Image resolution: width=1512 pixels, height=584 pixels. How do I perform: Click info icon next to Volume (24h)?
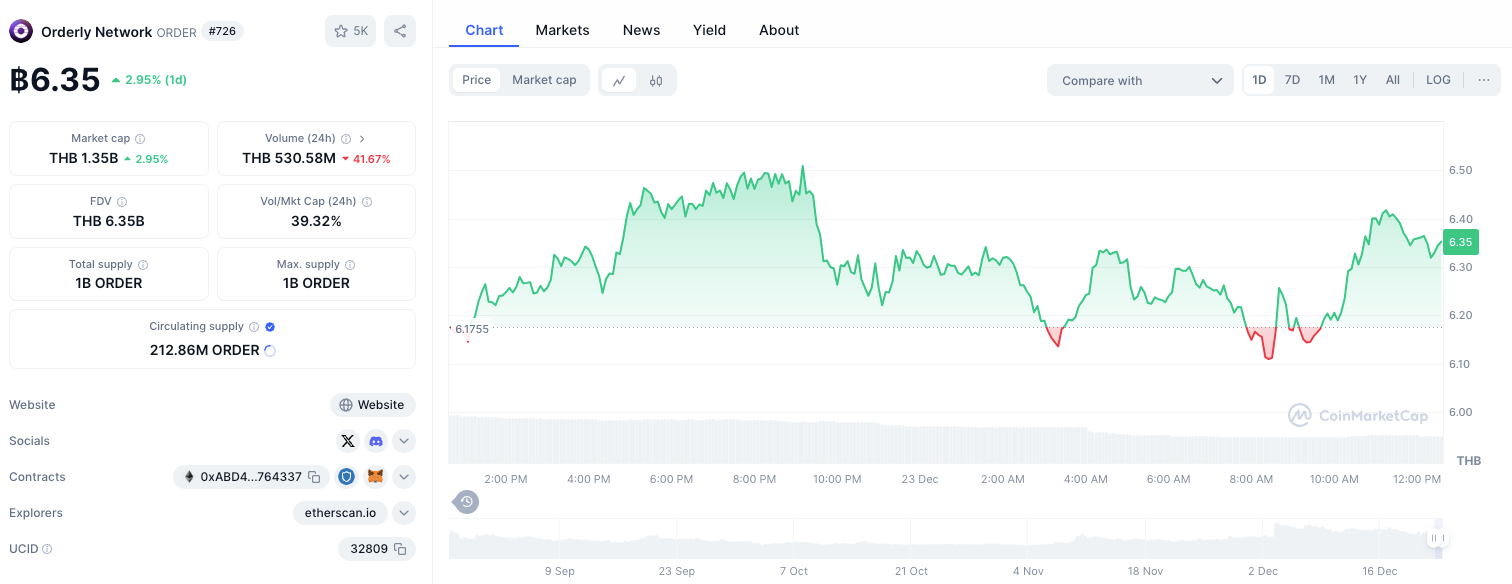346,139
